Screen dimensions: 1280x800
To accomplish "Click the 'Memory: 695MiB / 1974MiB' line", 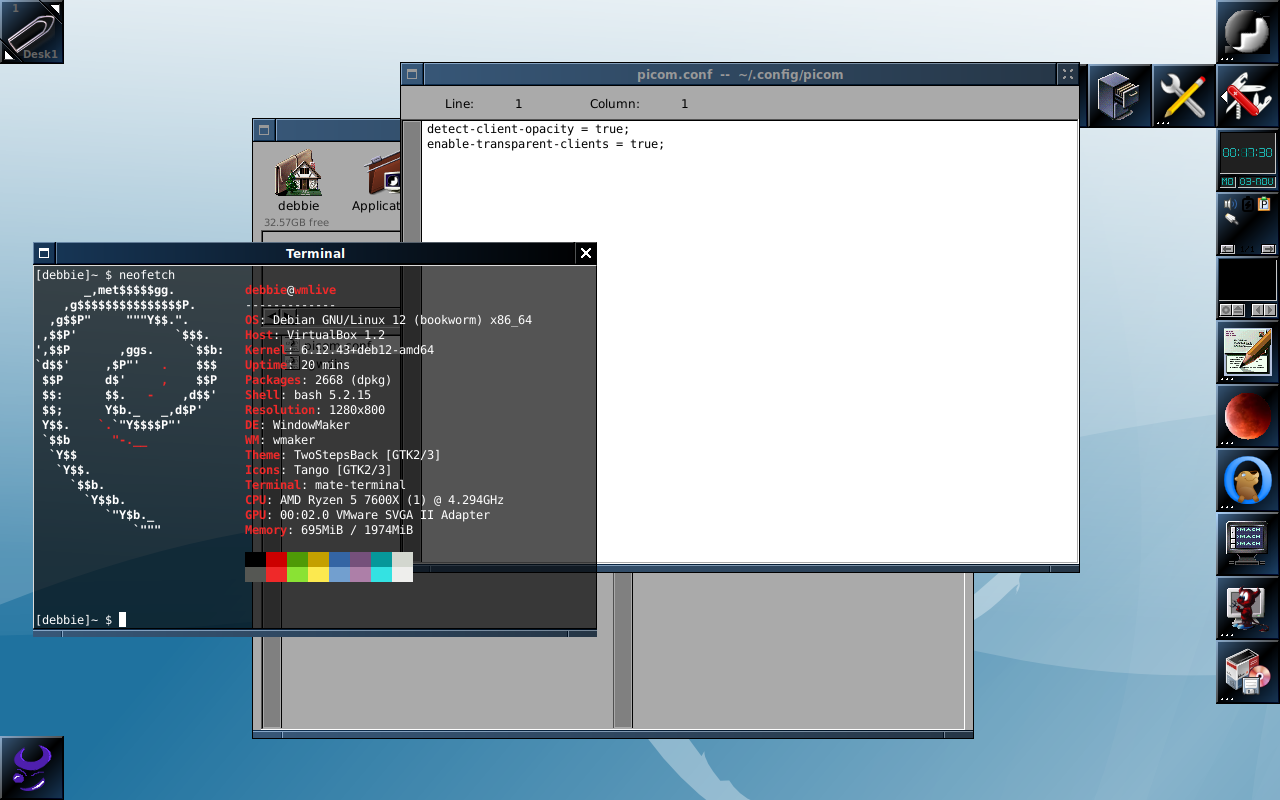I will [329, 530].
